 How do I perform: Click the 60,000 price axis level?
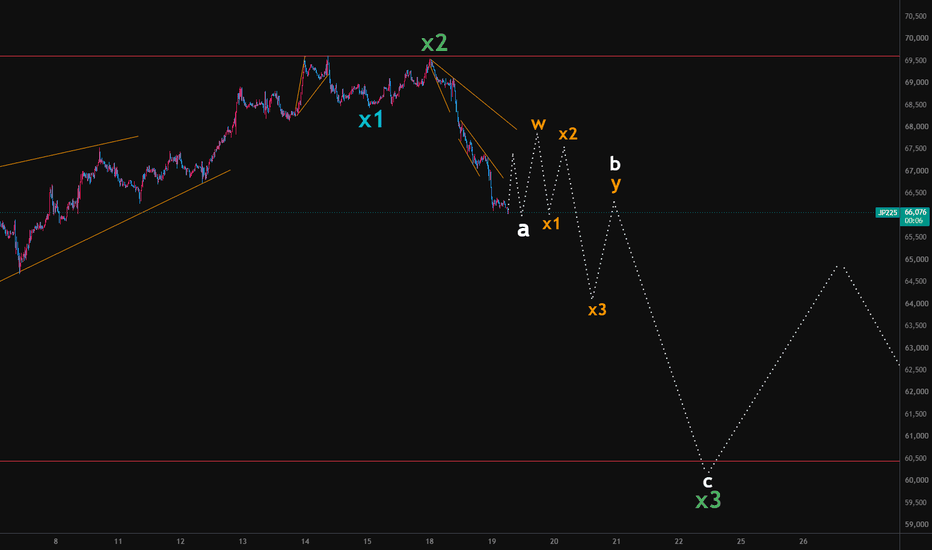(916, 480)
